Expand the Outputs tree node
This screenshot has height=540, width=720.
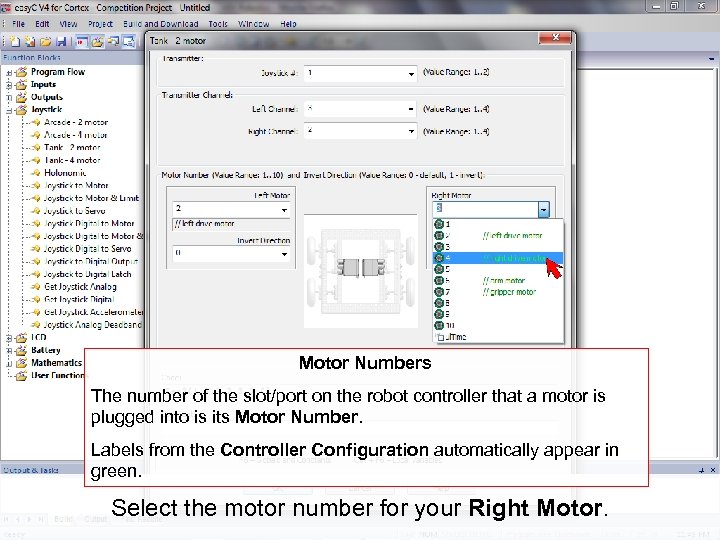[9, 98]
